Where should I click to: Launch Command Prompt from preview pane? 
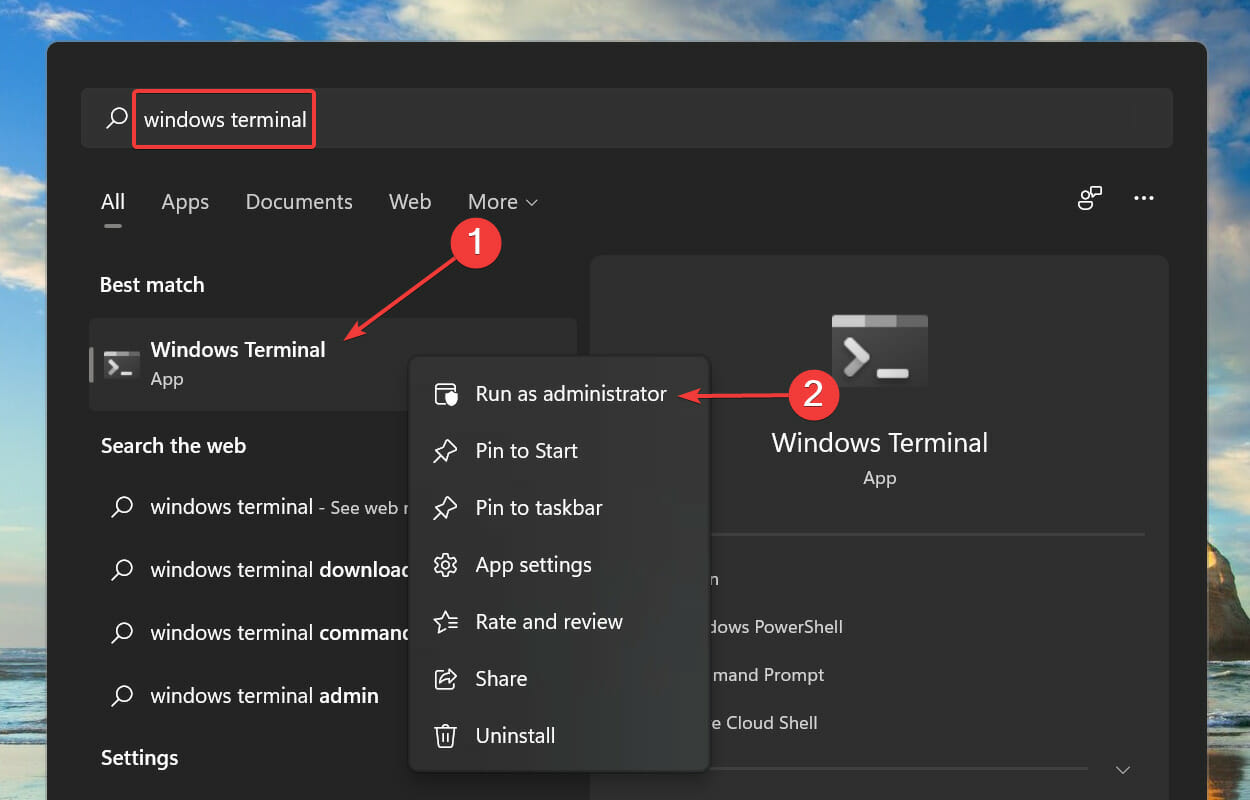pos(768,675)
